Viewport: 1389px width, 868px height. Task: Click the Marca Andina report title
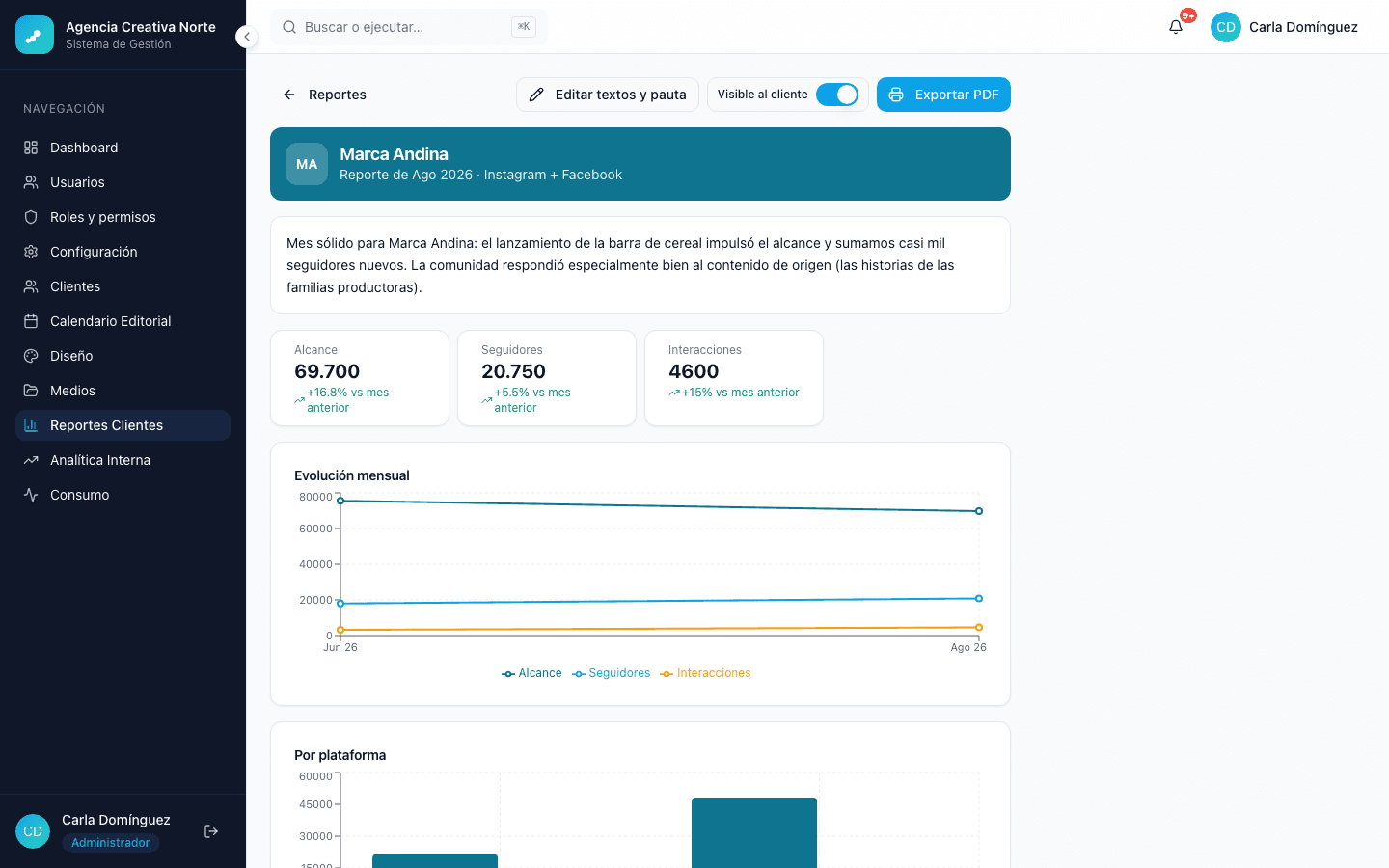(394, 154)
